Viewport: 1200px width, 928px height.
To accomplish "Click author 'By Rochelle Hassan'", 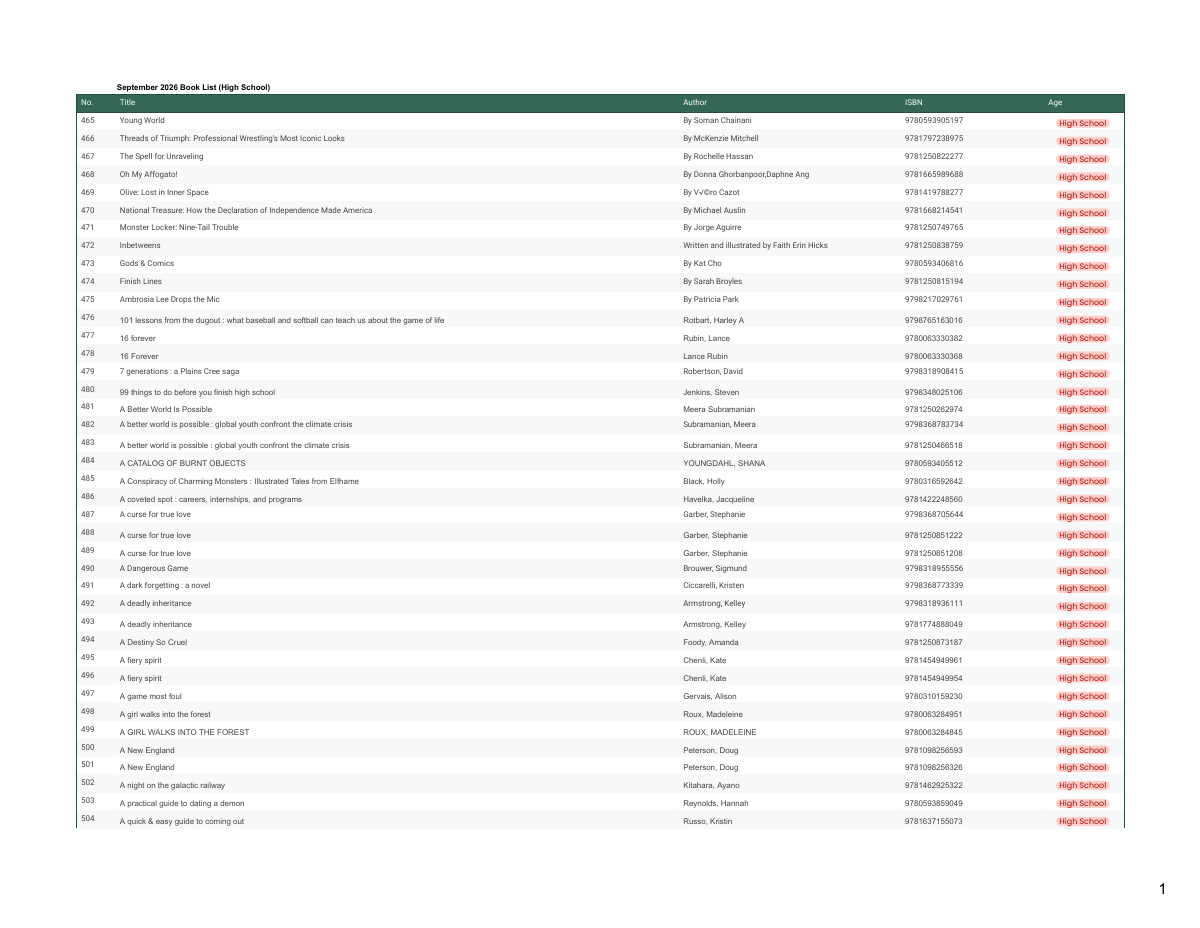I will click(x=718, y=156).
